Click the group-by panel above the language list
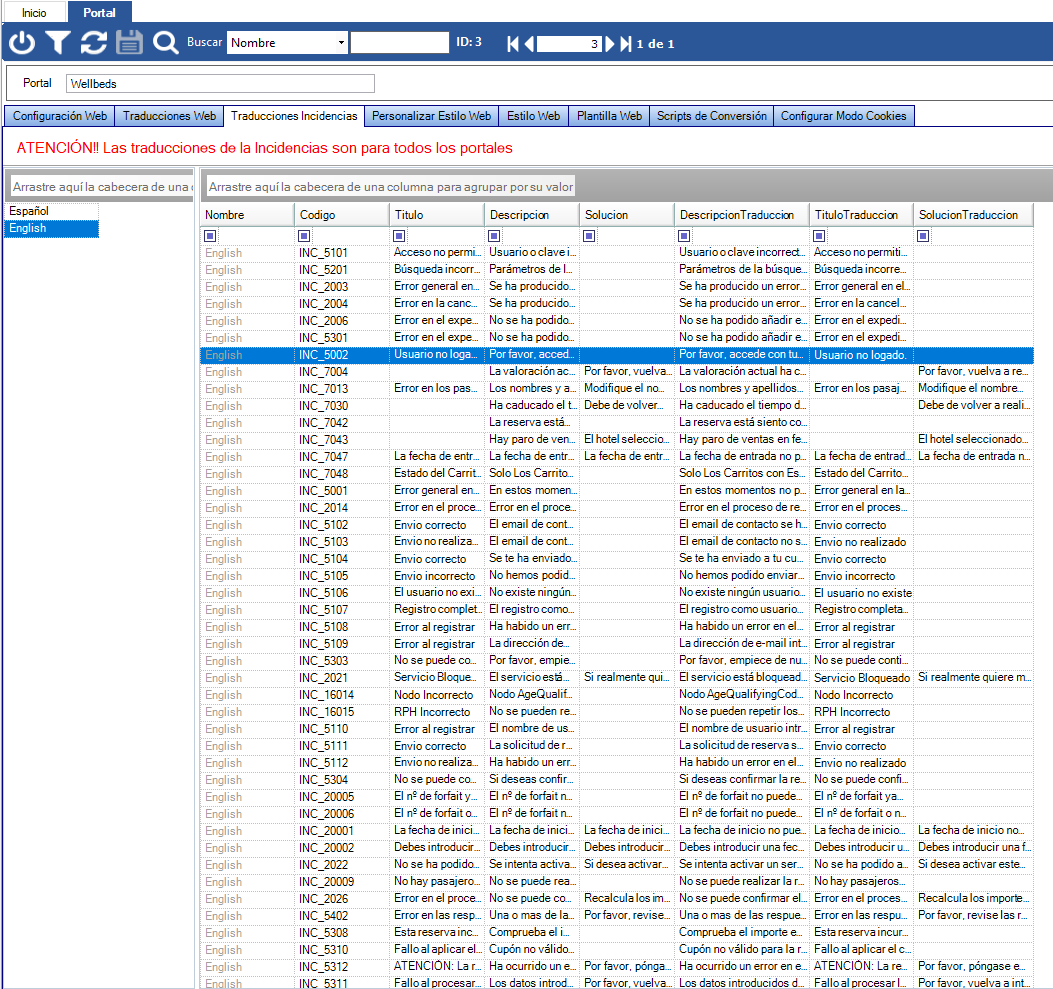Screen dimensions: 1053x989 101,187
